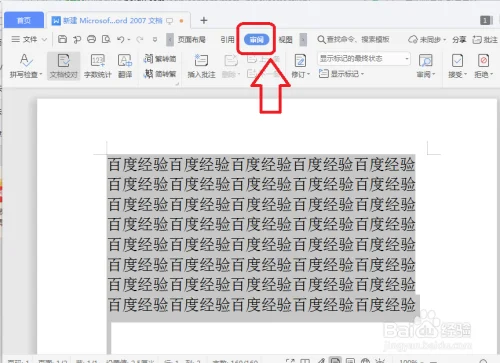Click the export to PDF icon

tap(77, 40)
